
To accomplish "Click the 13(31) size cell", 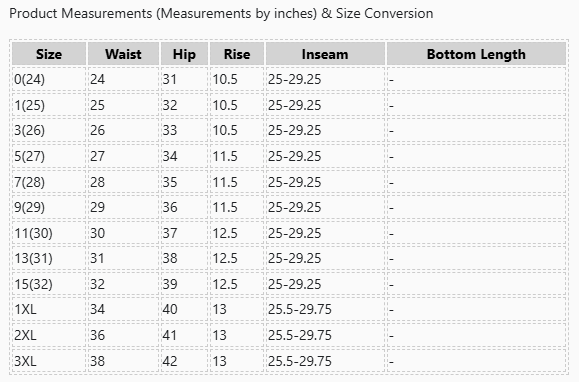I will tap(49, 258).
